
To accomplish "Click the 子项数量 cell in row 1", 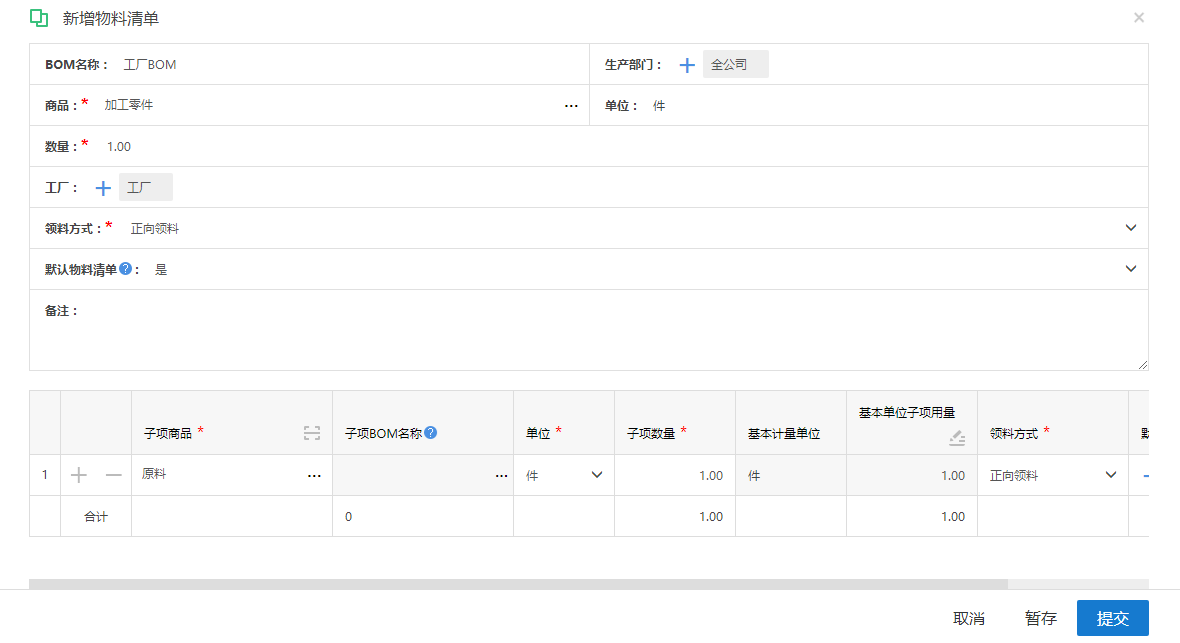I will (674, 475).
